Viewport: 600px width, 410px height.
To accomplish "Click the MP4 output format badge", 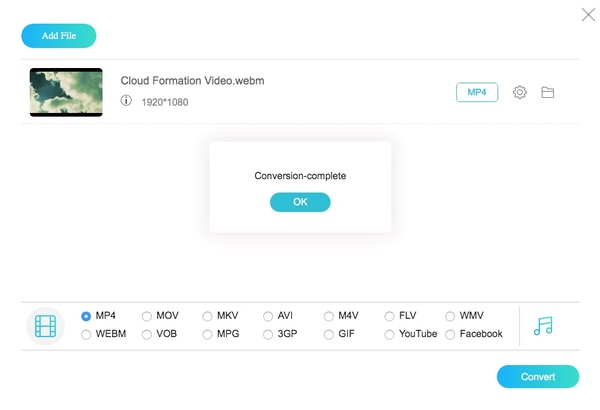I will [477, 93].
